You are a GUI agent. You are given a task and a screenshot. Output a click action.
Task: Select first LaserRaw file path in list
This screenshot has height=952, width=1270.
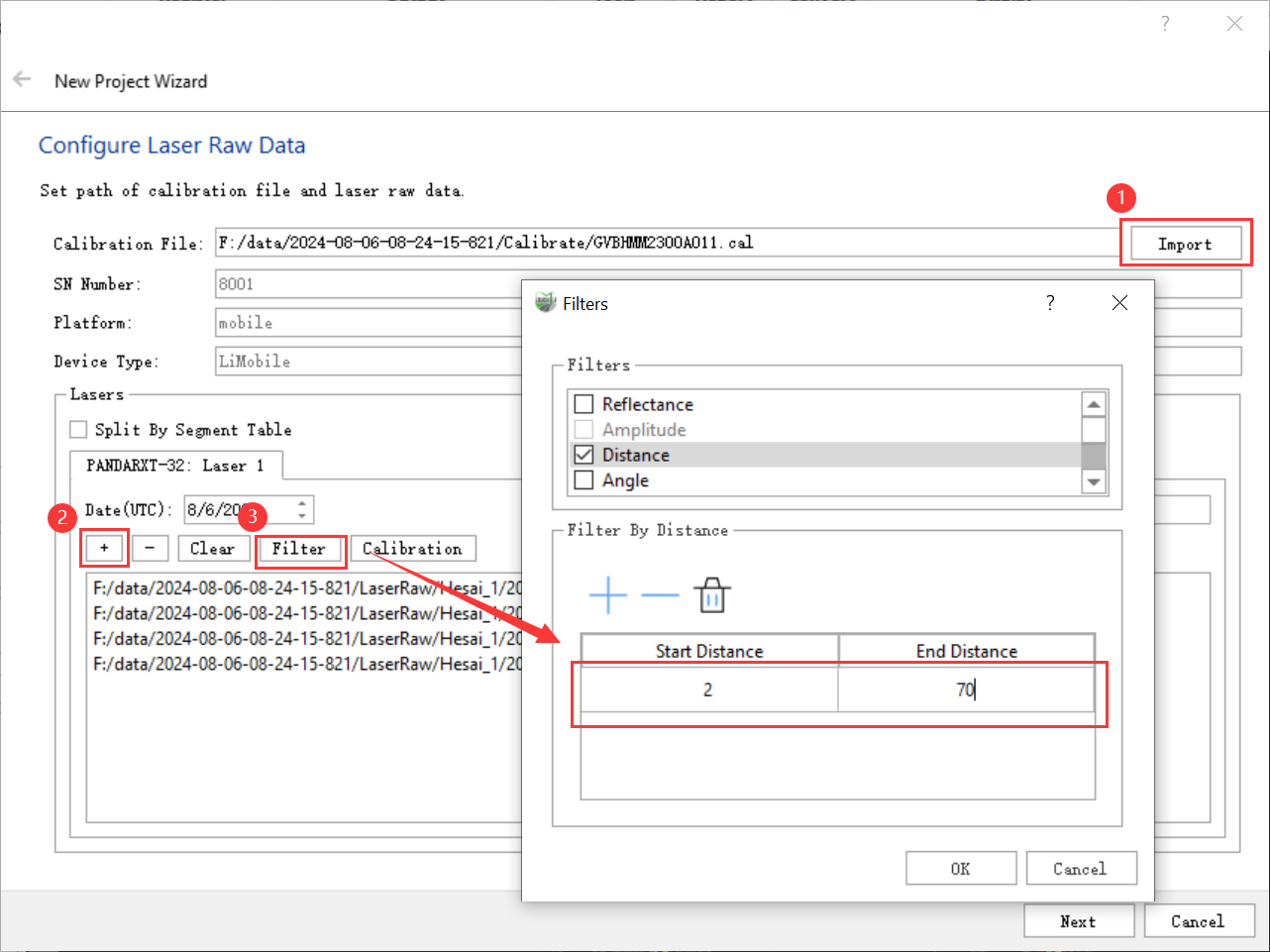click(x=307, y=587)
